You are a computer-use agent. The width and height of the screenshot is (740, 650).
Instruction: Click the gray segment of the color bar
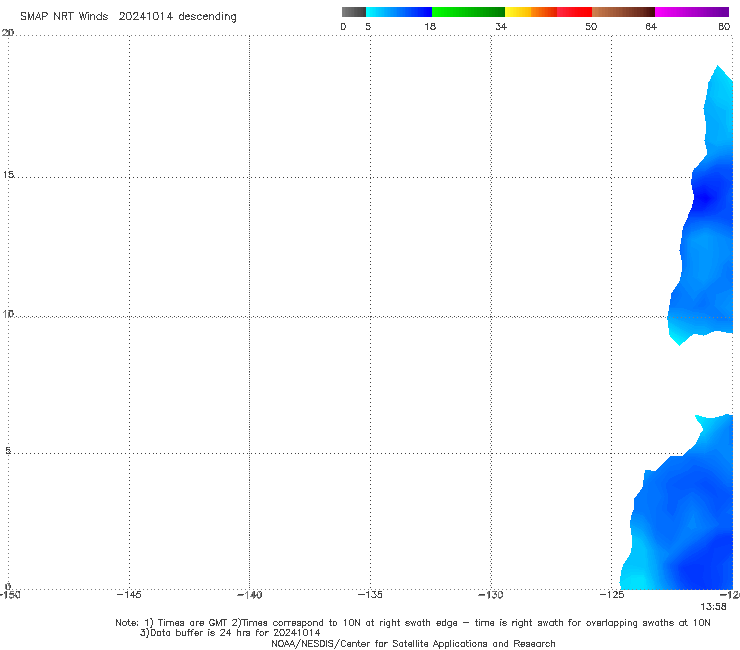[x=354, y=12]
